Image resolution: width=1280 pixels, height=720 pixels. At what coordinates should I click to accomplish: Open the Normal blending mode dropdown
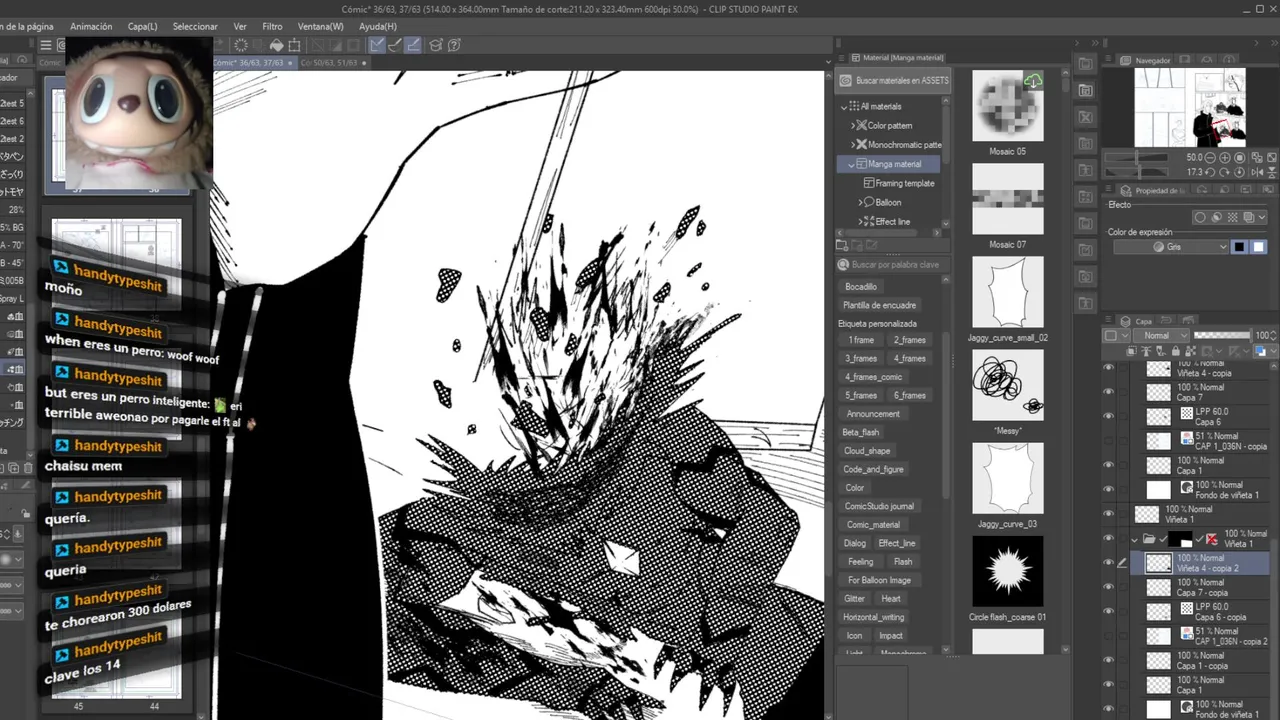1160,336
